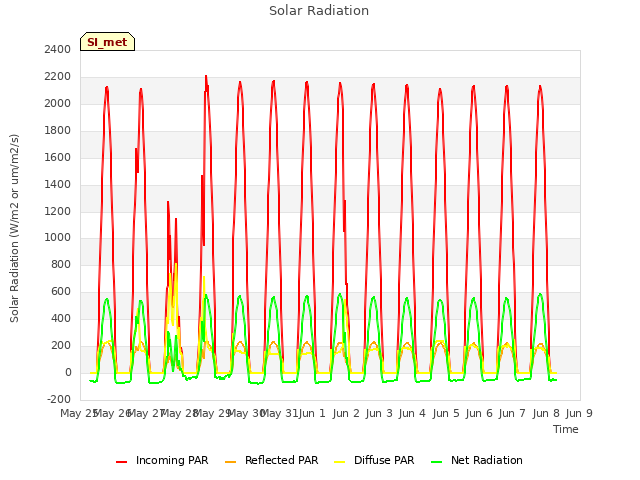
Task: Click the Jun 9 x-axis tick label
Action: coord(579,413)
